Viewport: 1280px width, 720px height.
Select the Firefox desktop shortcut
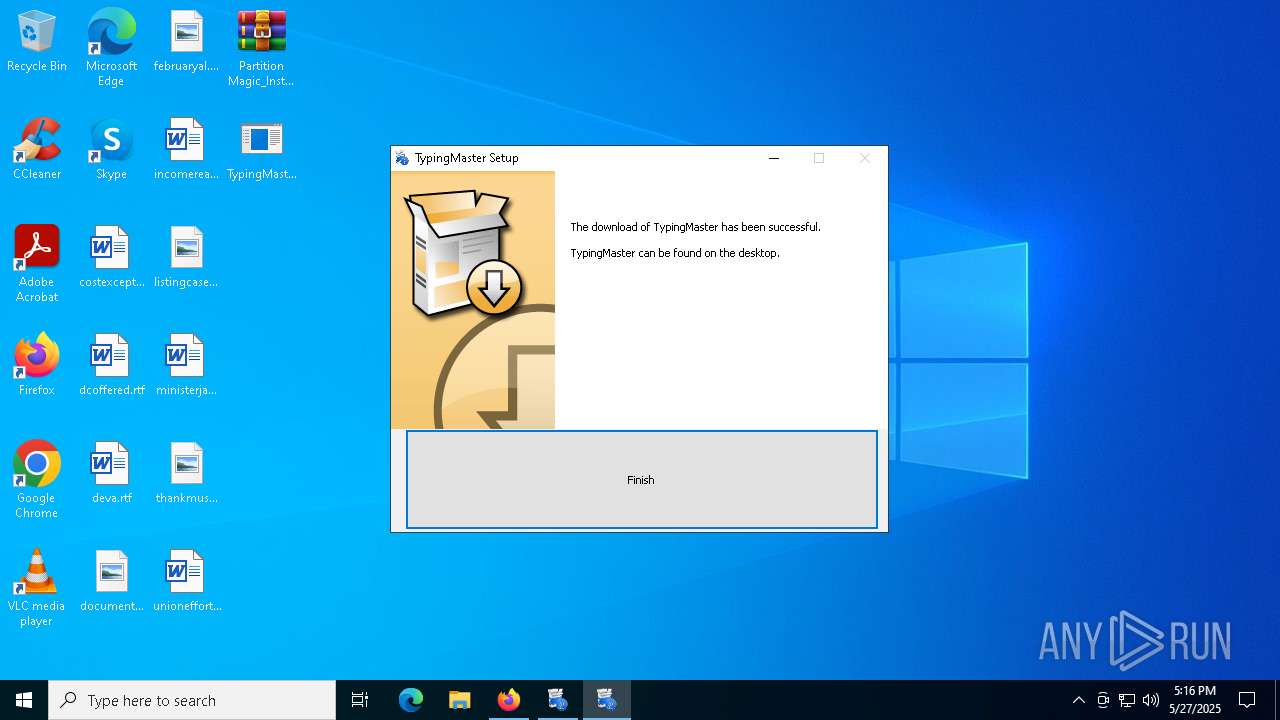click(x=37, y=366)
